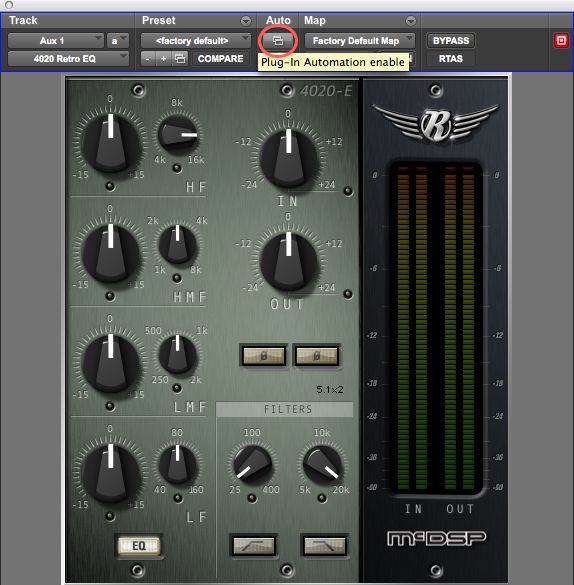574x585 pixels.
Task: Toggle the right phase invert ø button
Action: click(317, 356)
